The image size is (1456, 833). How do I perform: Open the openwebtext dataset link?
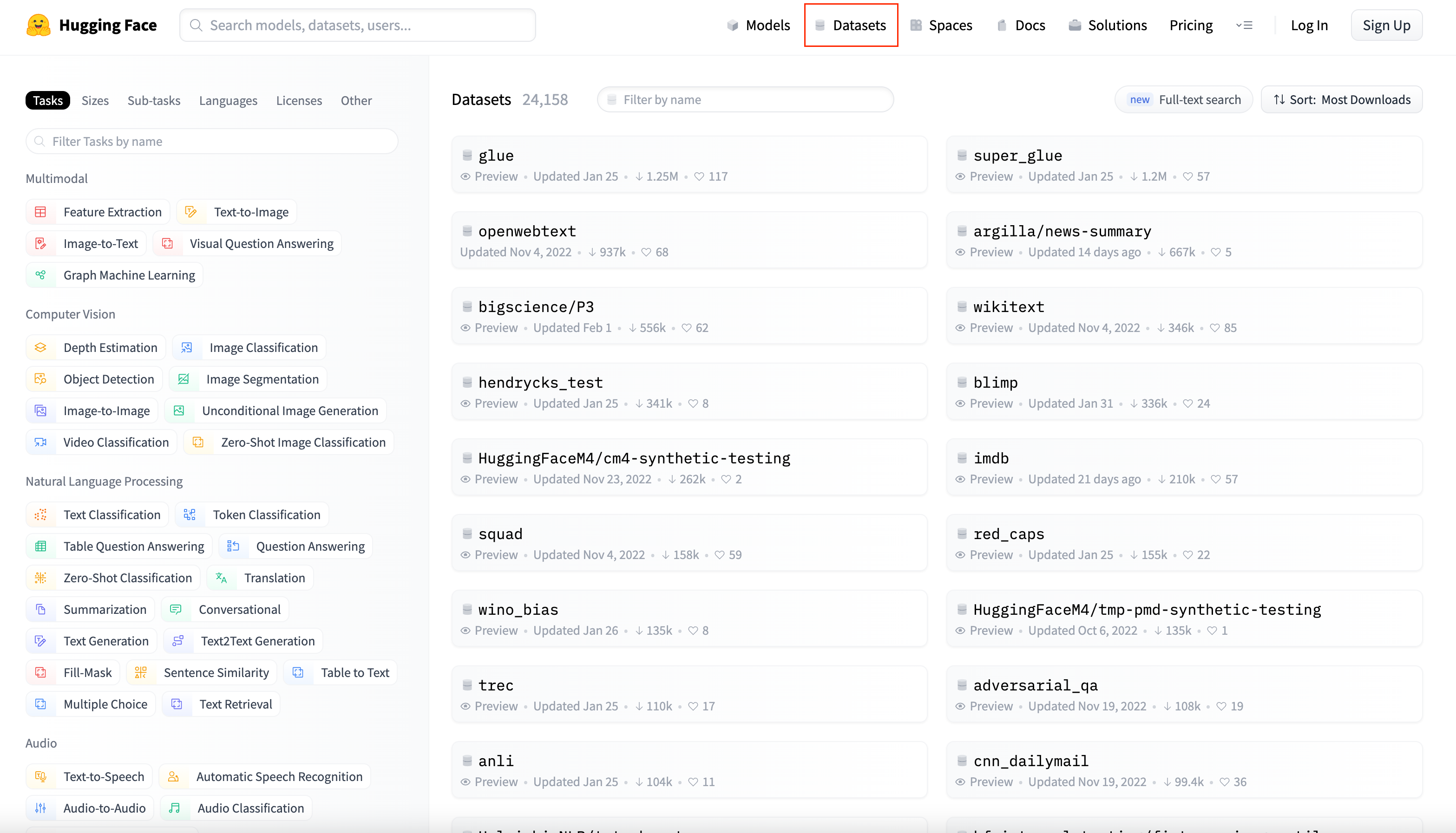pos(526,231)
